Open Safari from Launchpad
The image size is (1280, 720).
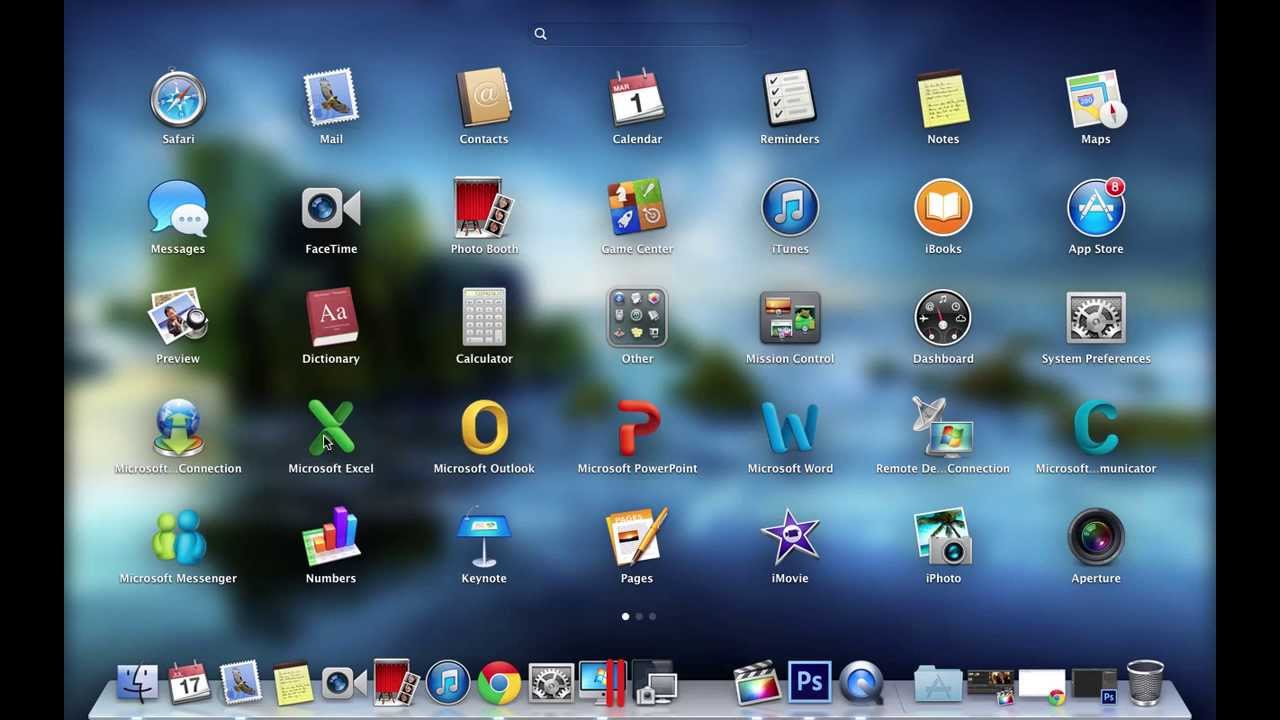[x=178, y=99]
